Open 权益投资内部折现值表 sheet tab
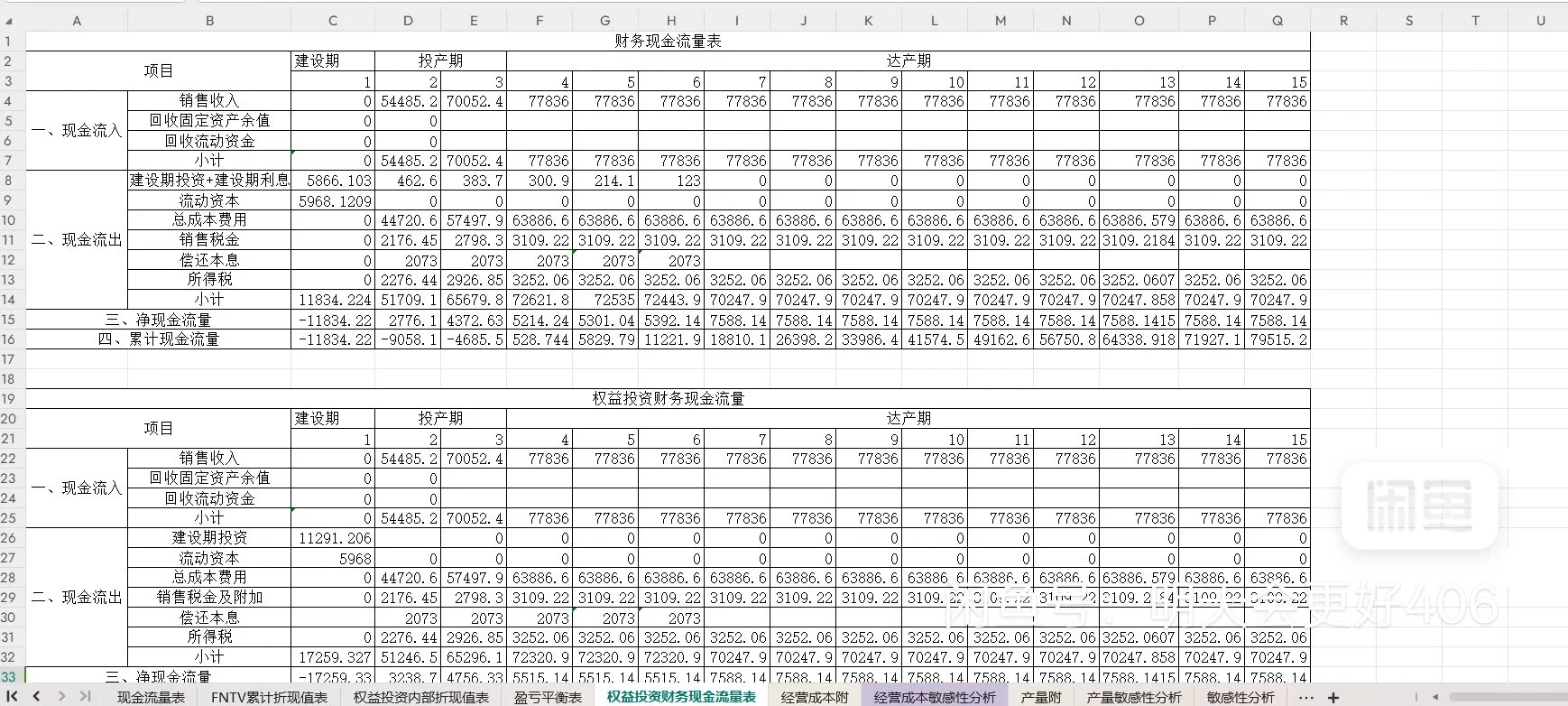Image resolution: width=1568 pixels, height=706 pixels. click(421, 697)
